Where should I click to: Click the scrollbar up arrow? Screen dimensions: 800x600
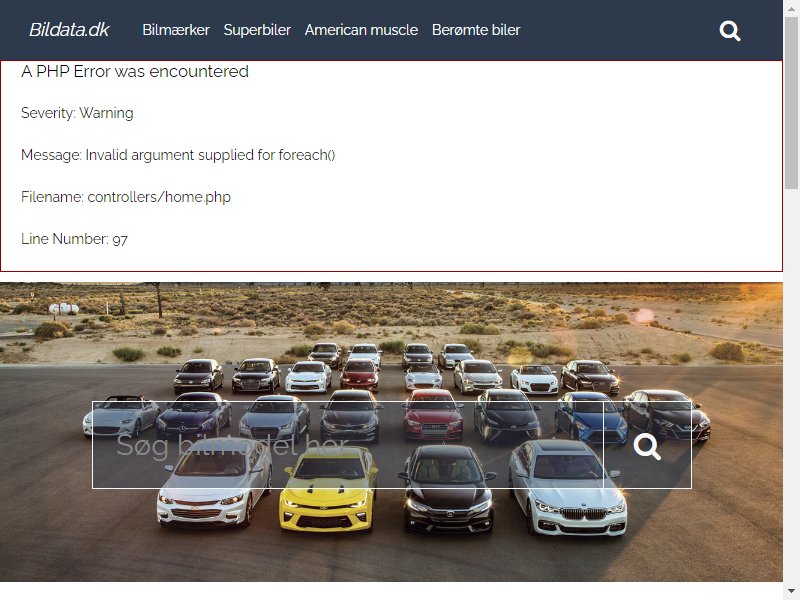pos(791,7)
